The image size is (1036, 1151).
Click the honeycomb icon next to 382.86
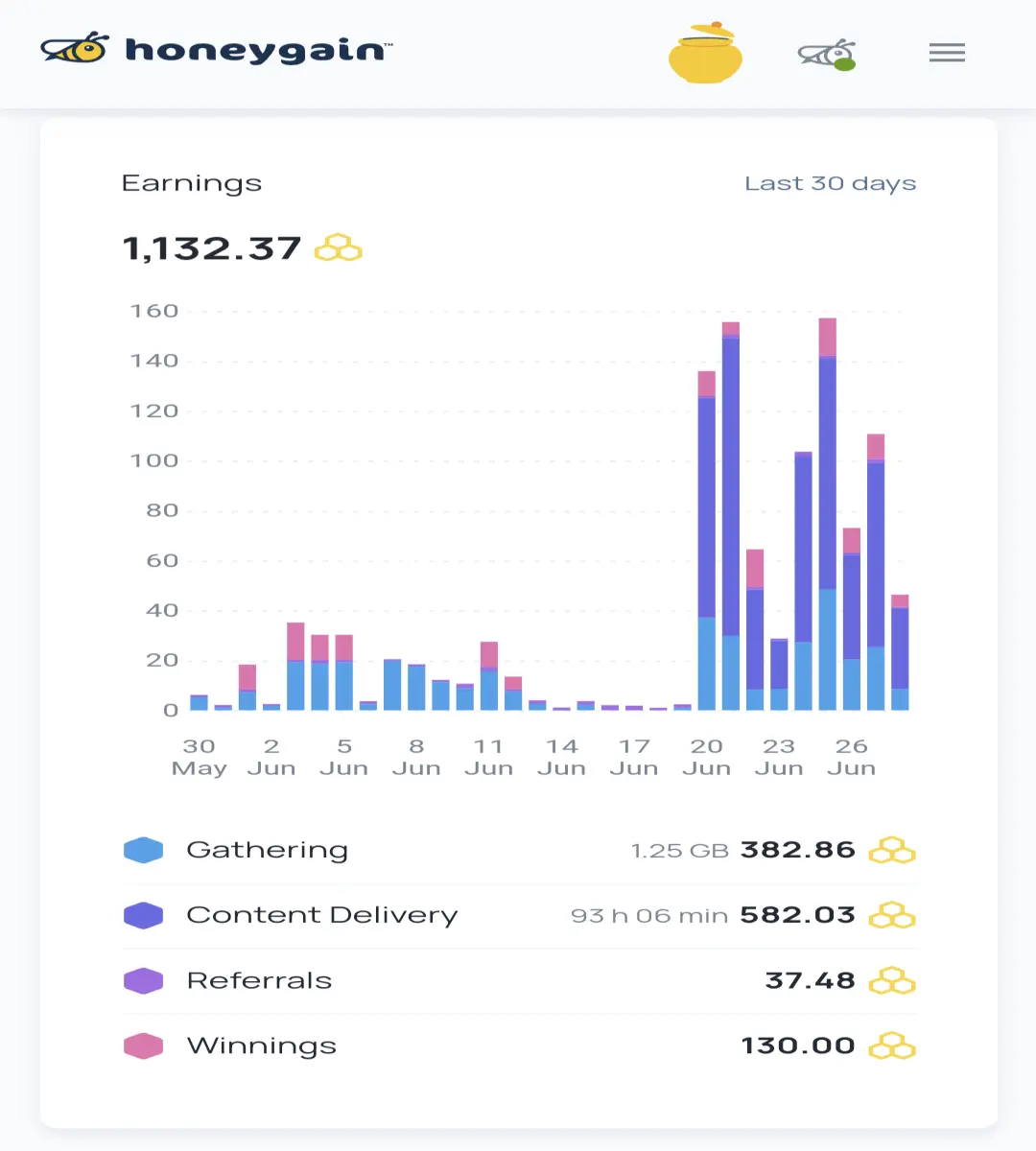(x=892, y=850)
